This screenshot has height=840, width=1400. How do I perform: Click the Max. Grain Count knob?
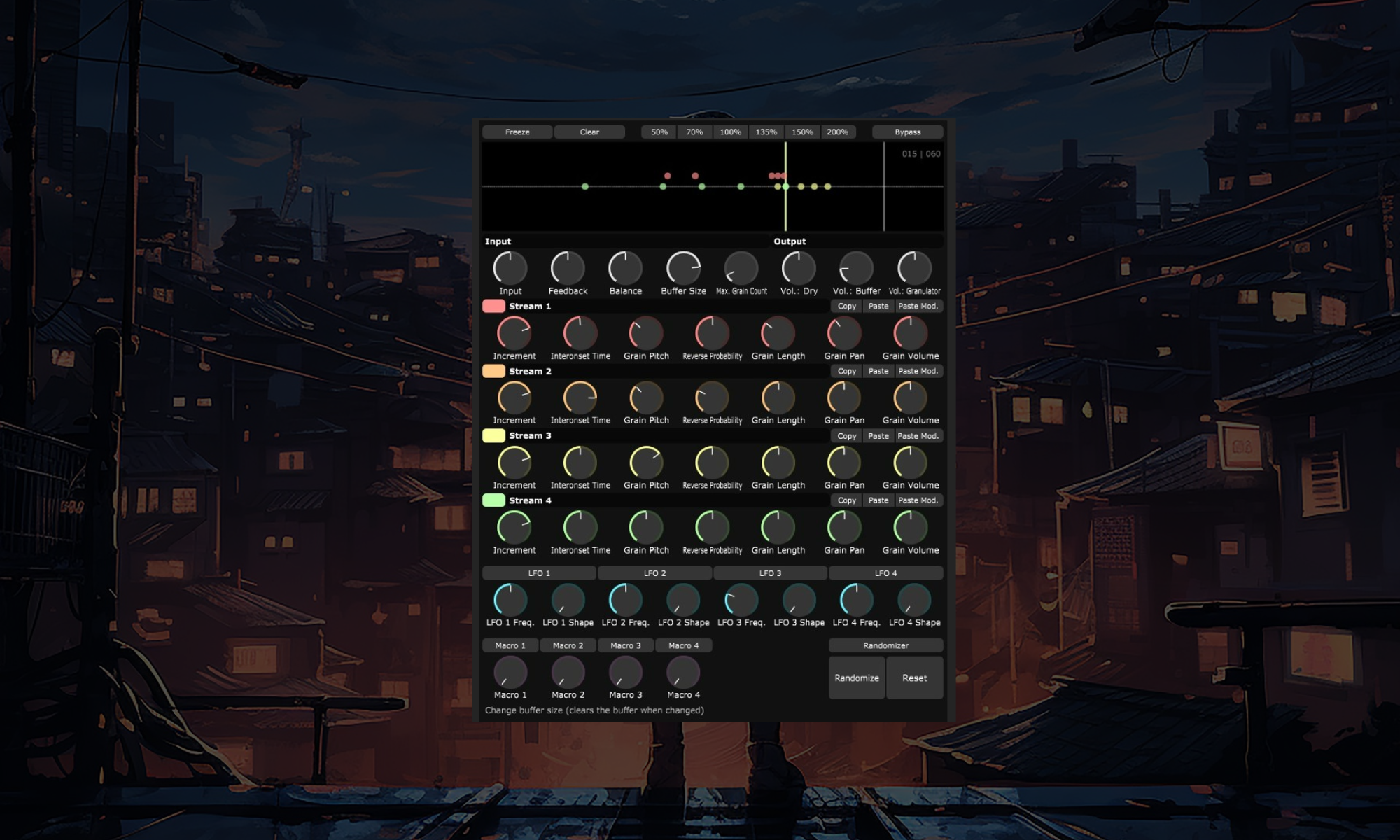(741, 268)
